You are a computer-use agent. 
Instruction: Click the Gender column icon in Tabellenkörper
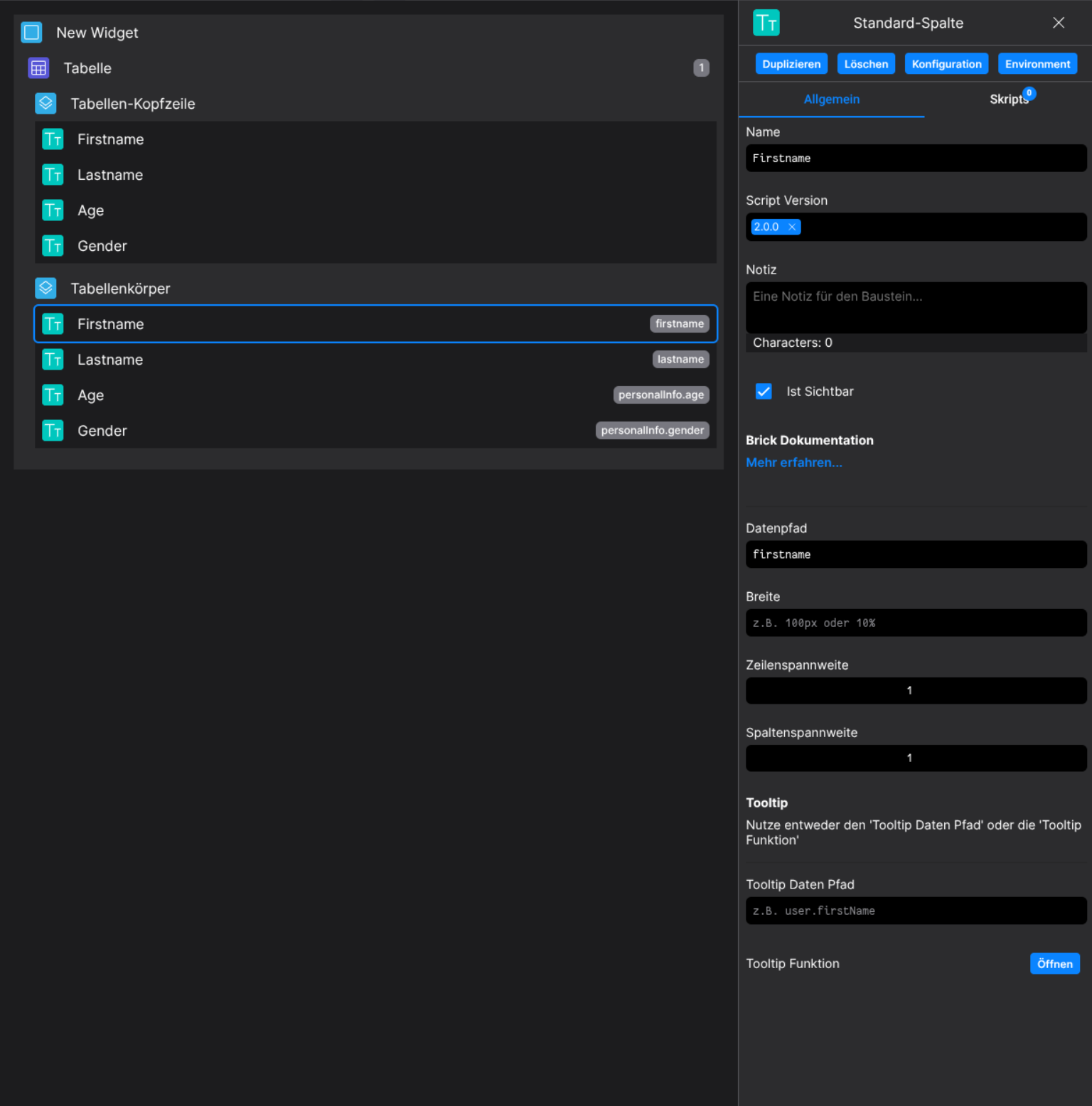(53, 430)
